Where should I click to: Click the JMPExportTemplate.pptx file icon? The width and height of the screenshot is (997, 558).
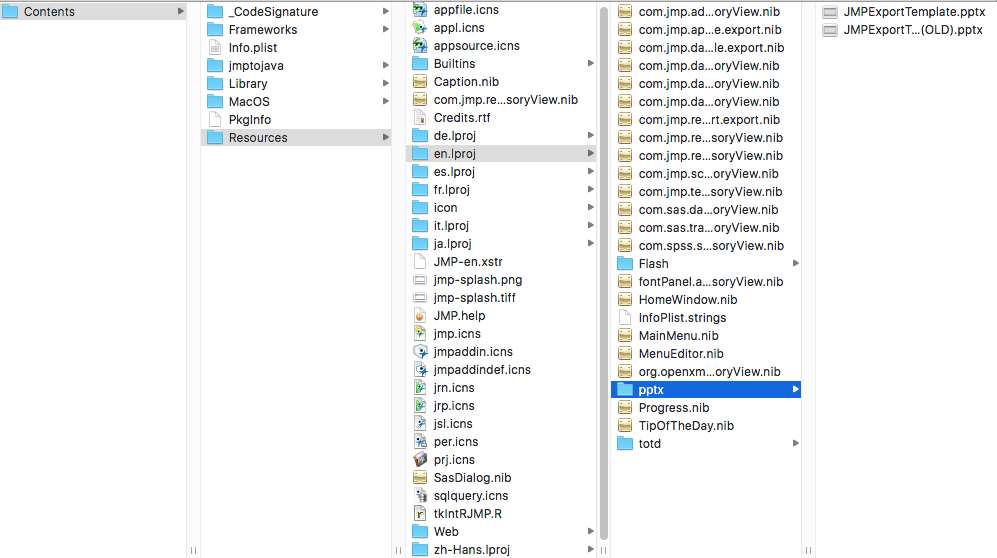click(830, 11)
